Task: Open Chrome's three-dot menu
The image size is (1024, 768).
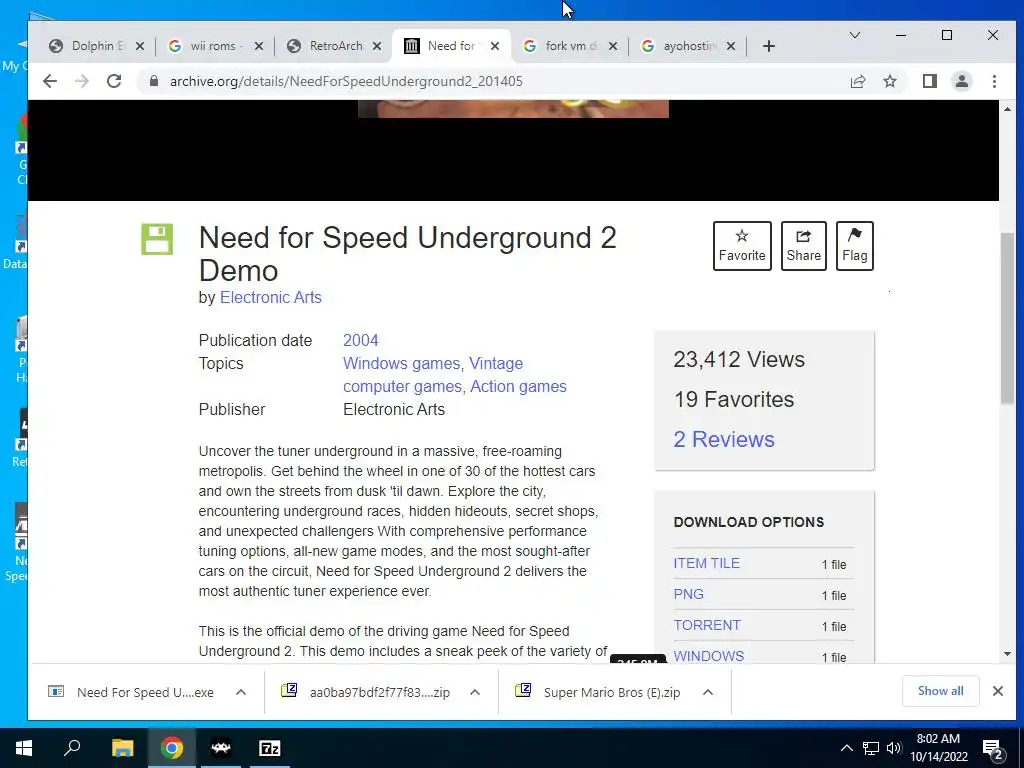Action: pyautogui.click(x=994, y=81)
